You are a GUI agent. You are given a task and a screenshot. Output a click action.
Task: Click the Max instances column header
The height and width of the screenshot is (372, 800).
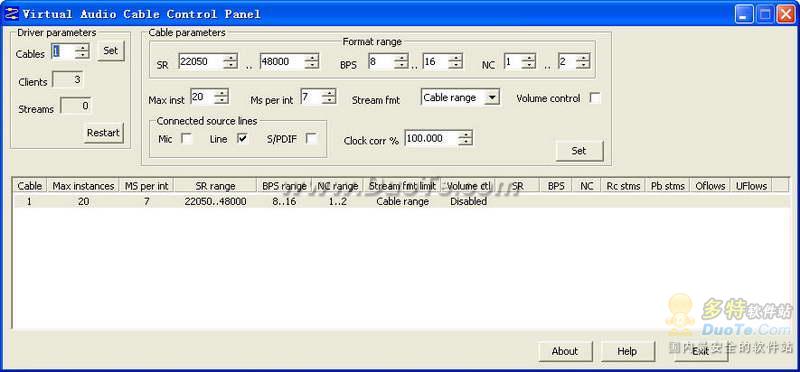[x=83, y=186]
